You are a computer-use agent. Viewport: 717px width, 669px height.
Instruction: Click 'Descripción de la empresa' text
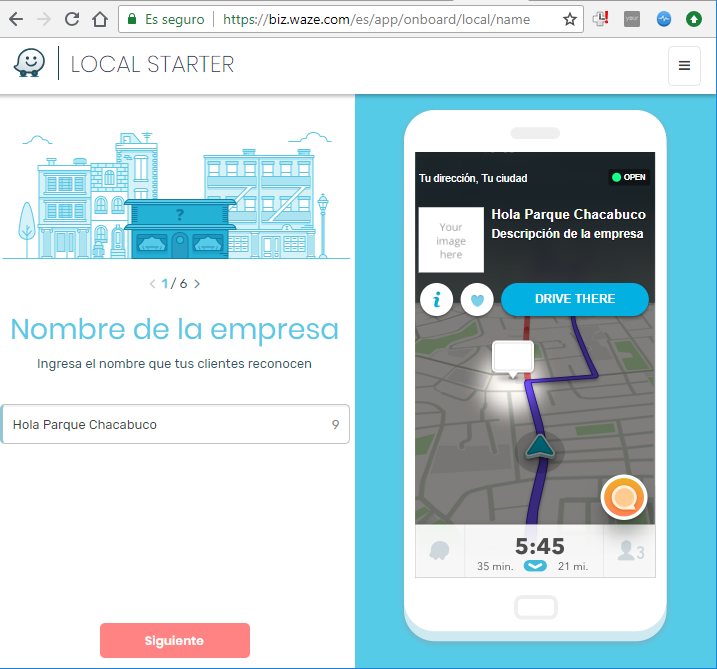[567, 234]
